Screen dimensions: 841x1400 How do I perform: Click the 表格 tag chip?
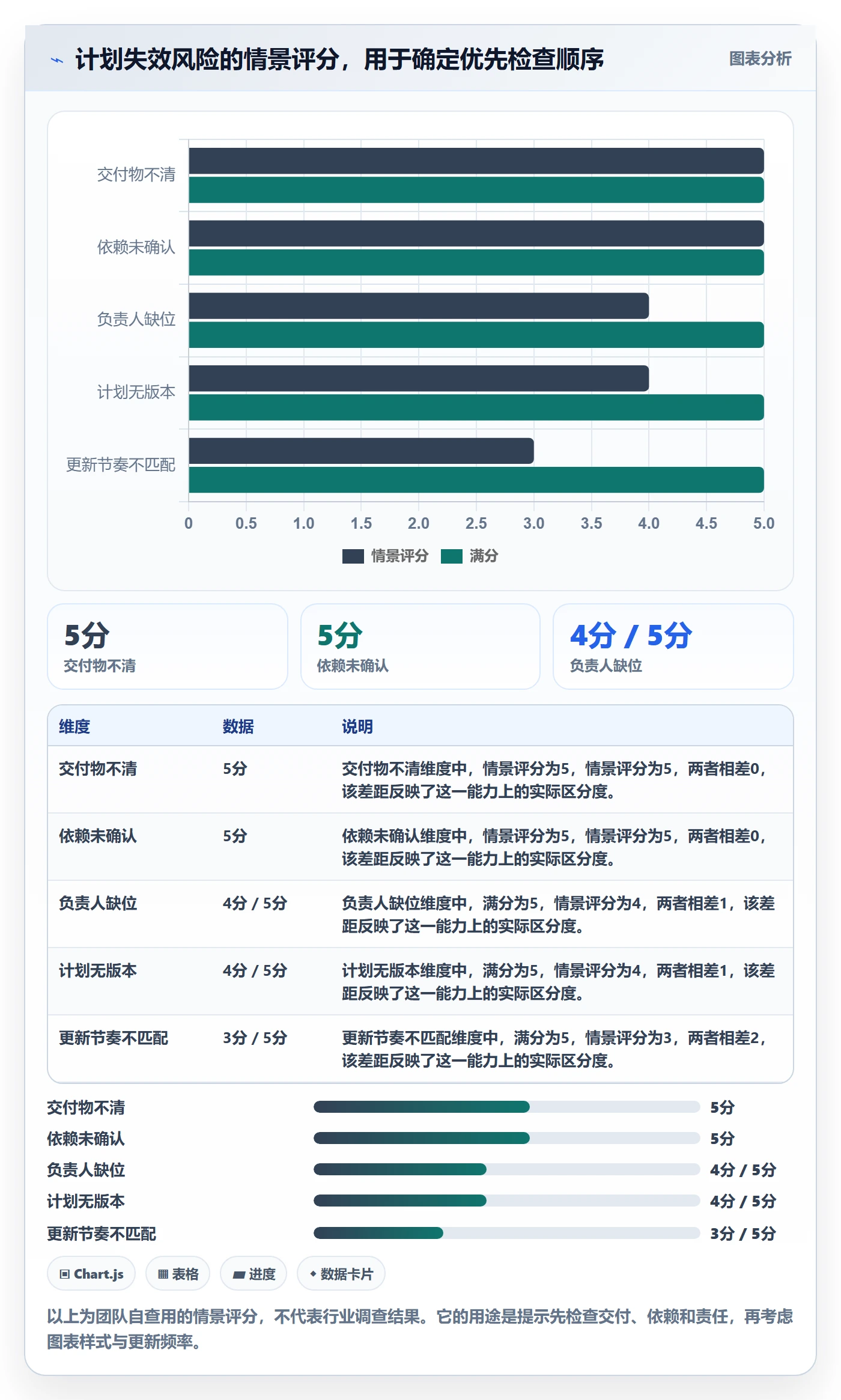click(x=178, y=1274)
